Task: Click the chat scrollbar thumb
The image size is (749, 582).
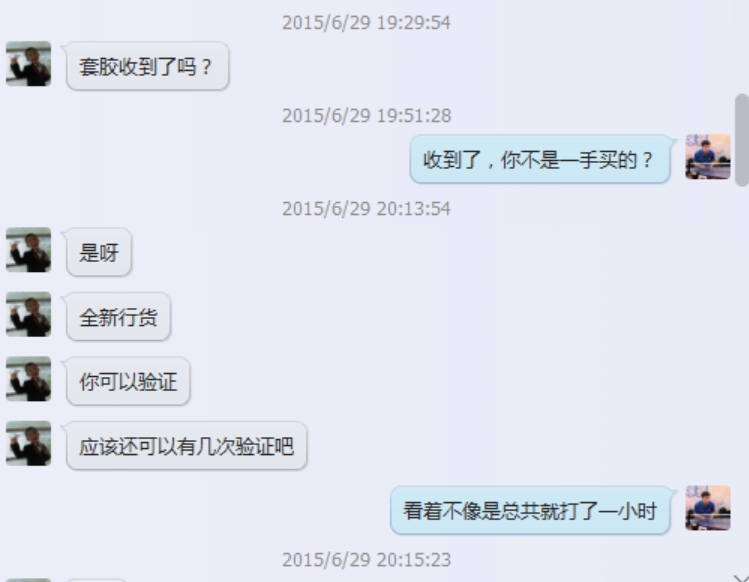Action: (742, 140)
